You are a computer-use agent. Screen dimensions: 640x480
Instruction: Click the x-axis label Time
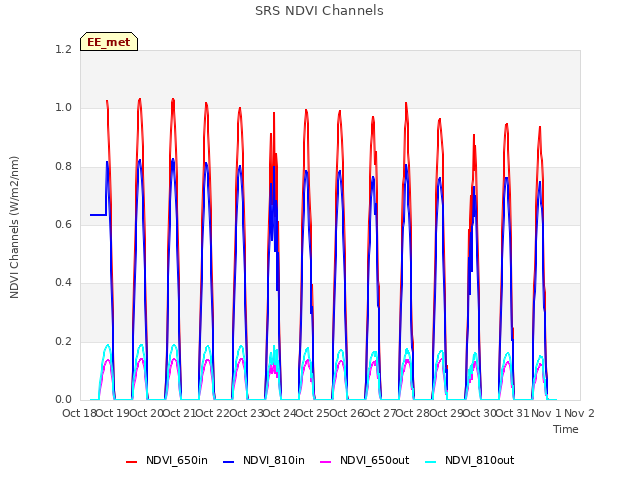tap(566, 429)
